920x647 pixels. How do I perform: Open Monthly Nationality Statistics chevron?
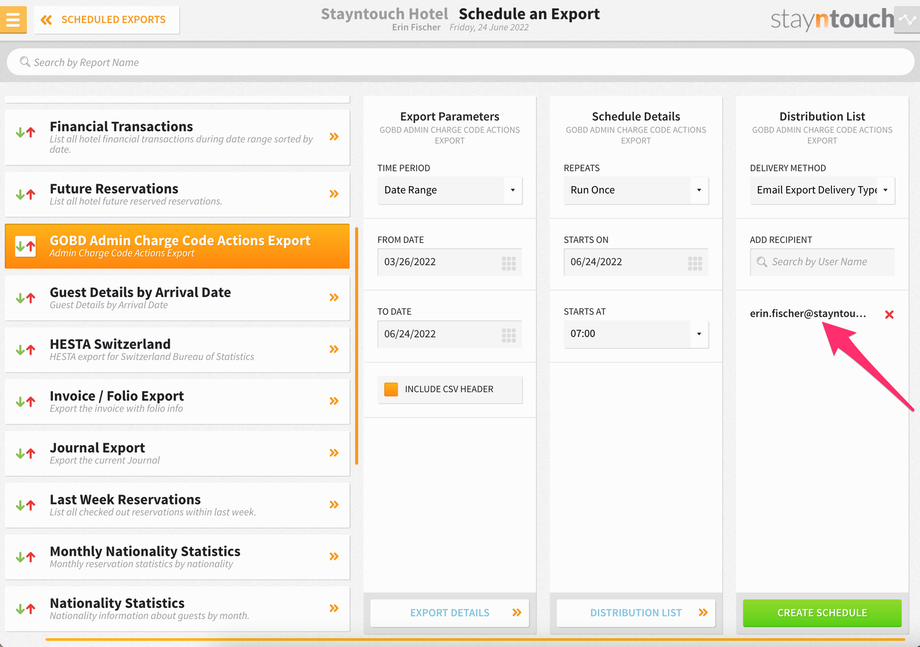click(334, 556)
